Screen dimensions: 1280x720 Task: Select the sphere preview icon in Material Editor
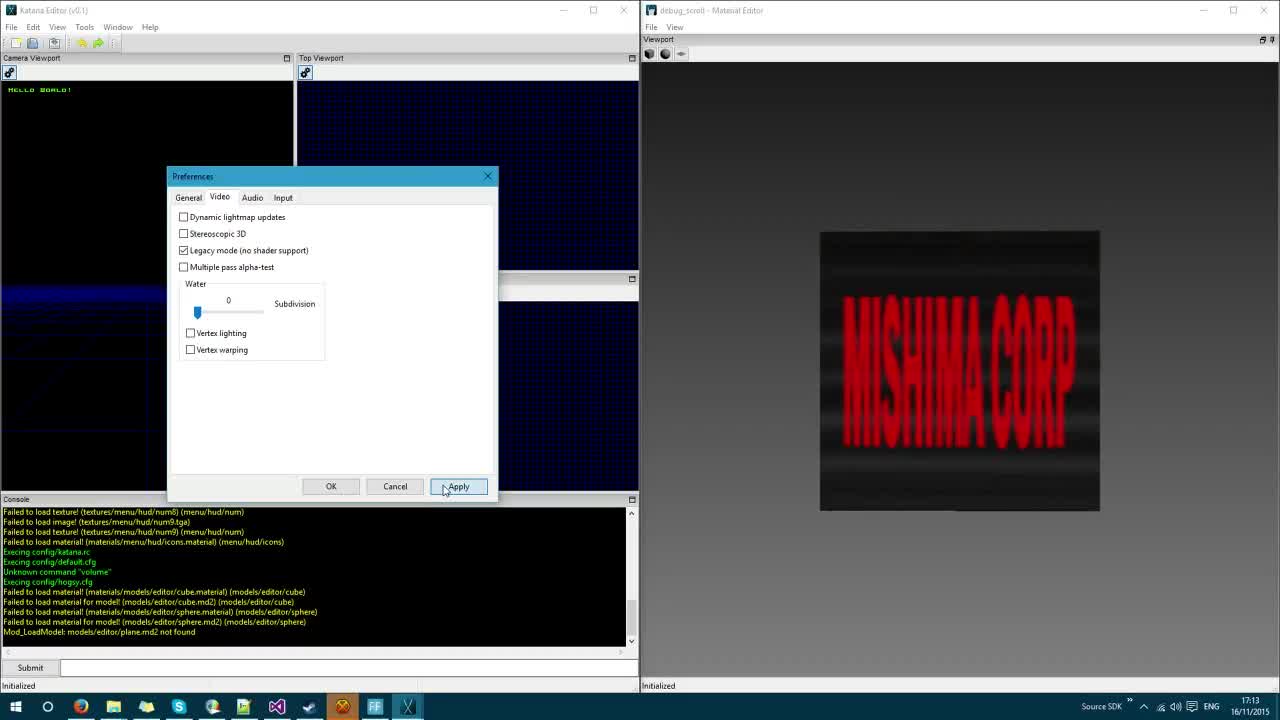pyautogui.click(x=665, y=54)
